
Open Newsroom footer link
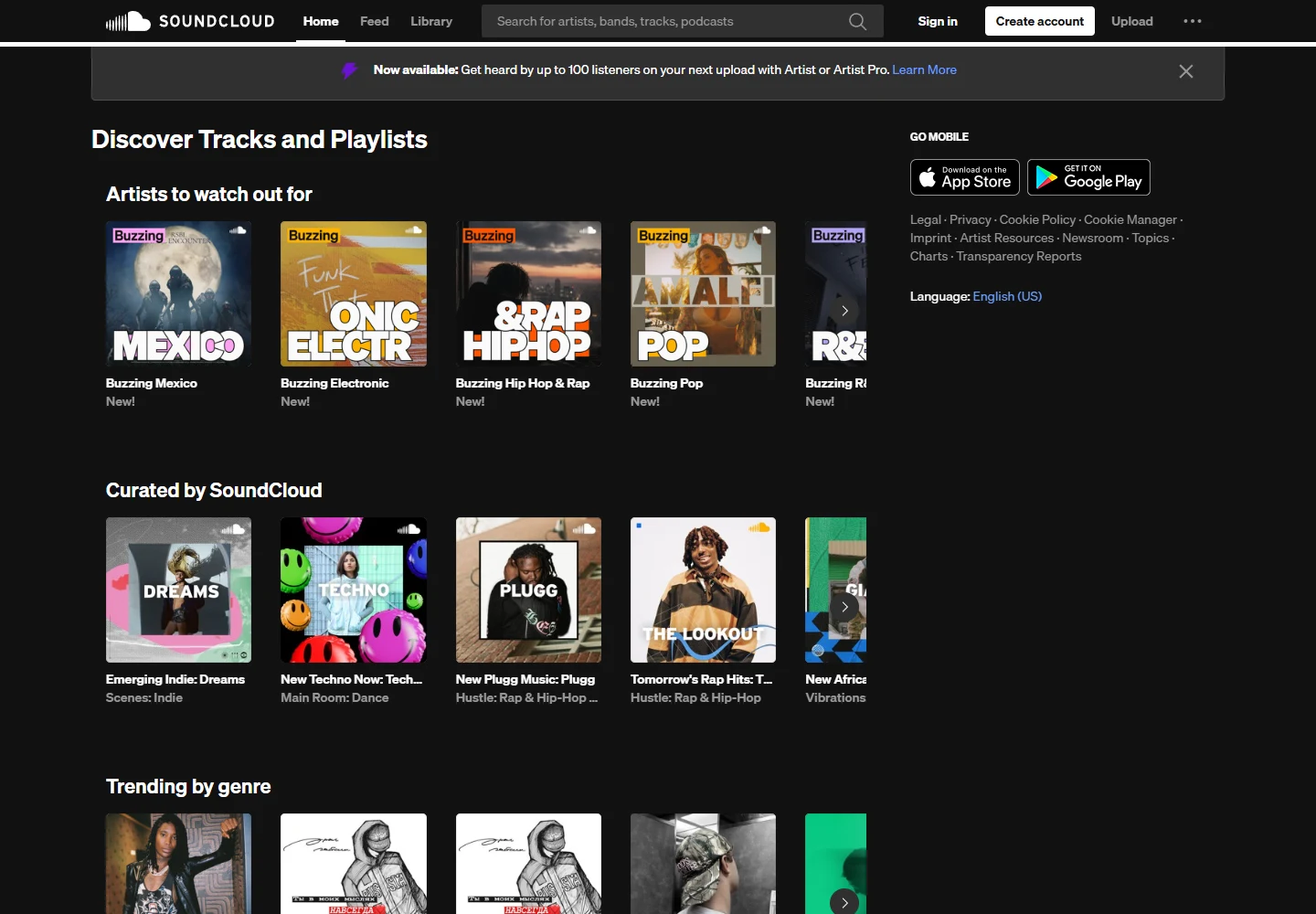click(x=1093, y=238)
